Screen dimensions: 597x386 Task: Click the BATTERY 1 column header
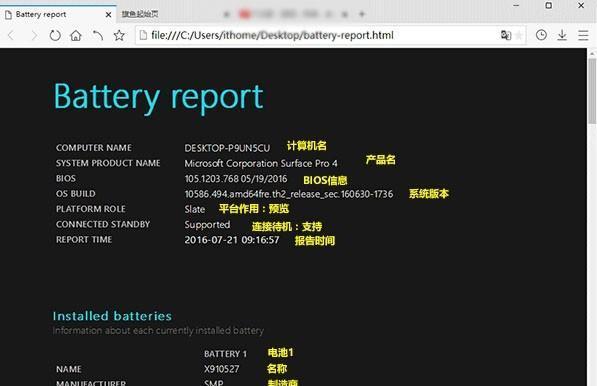pyautogui.click(x=225, y=354)
